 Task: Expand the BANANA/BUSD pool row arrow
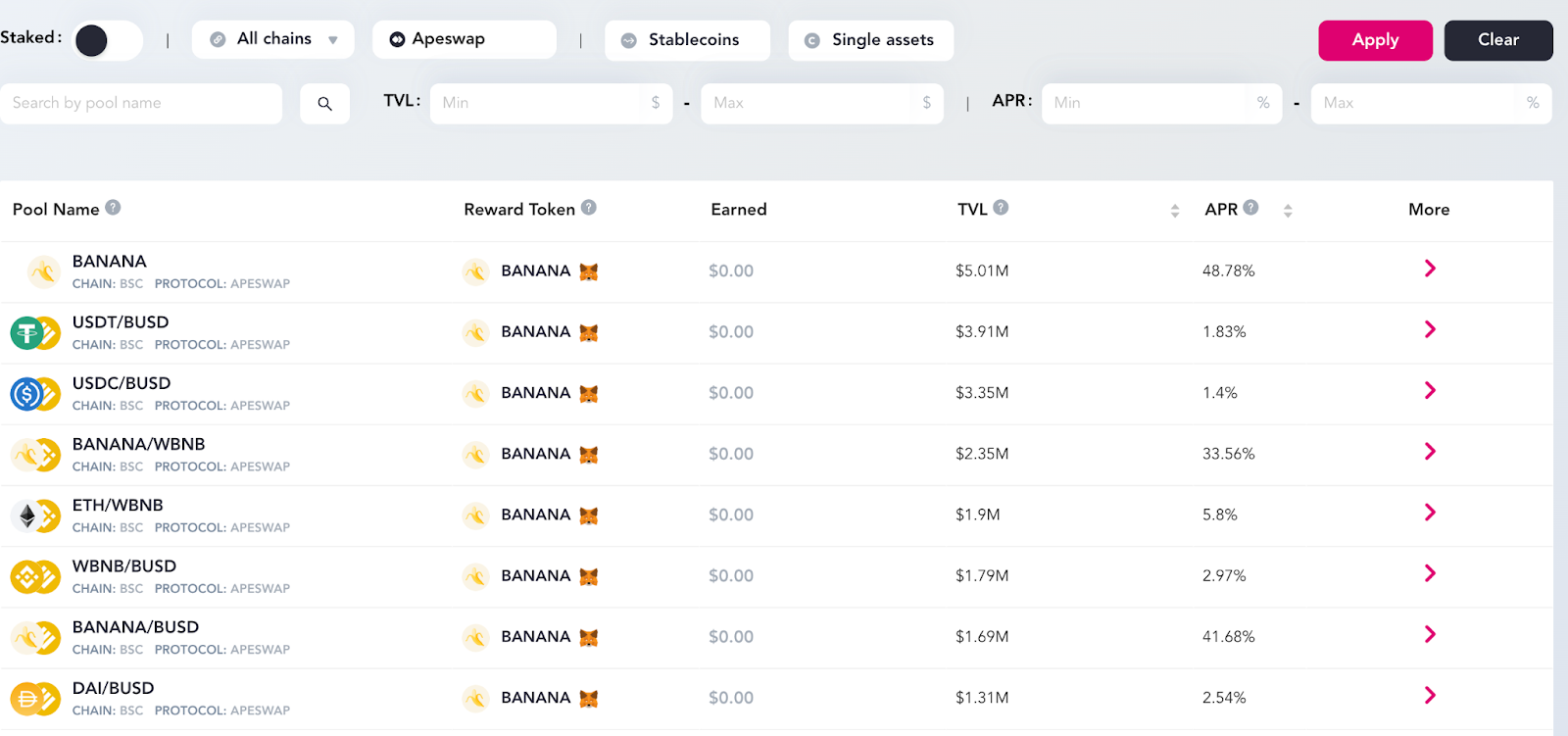coord(1430,634)
